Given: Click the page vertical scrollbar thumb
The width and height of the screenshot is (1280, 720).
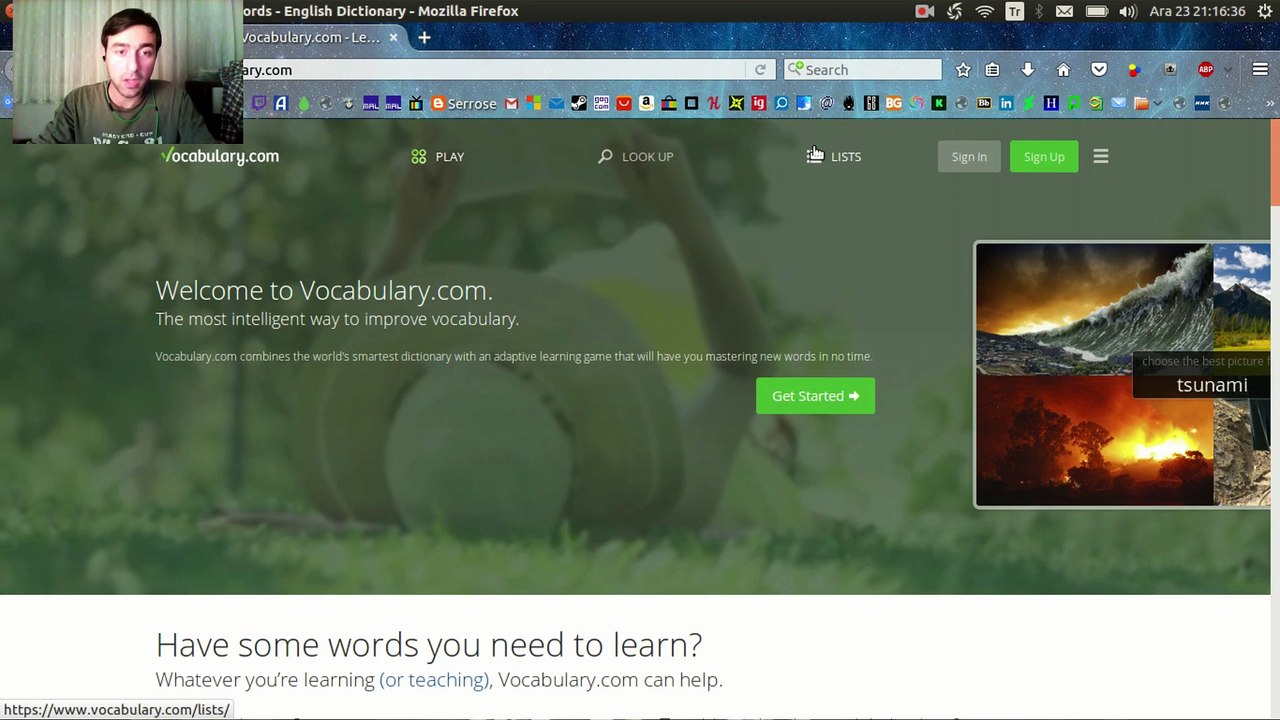Looking at the screenshot, I should (1275, 165).
